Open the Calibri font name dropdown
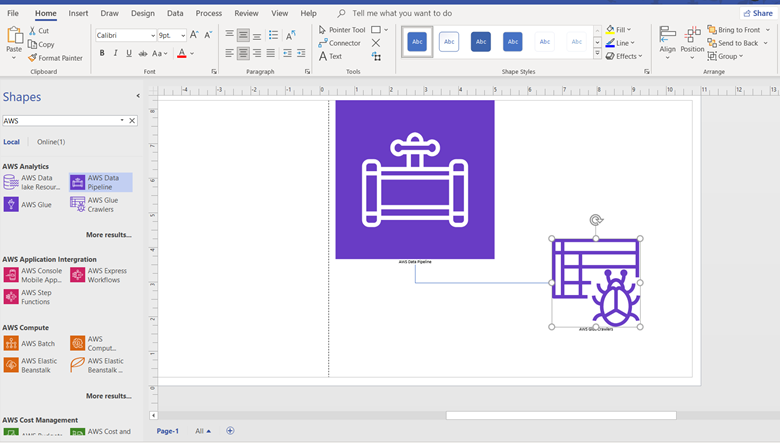 [x=153, y=35]
